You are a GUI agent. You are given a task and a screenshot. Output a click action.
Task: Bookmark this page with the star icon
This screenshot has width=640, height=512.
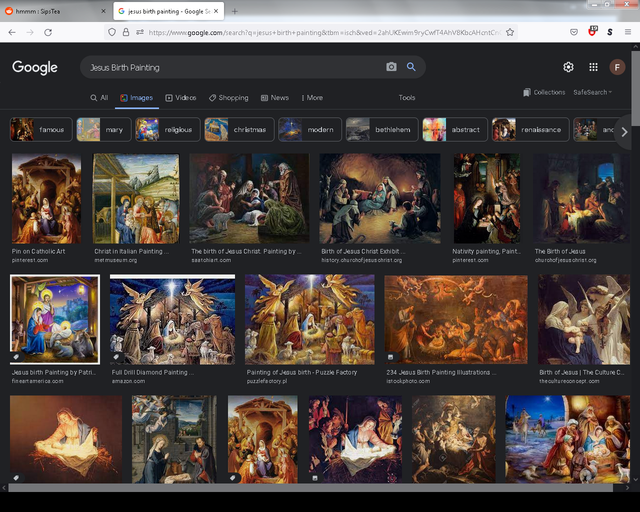pos(510,32)
